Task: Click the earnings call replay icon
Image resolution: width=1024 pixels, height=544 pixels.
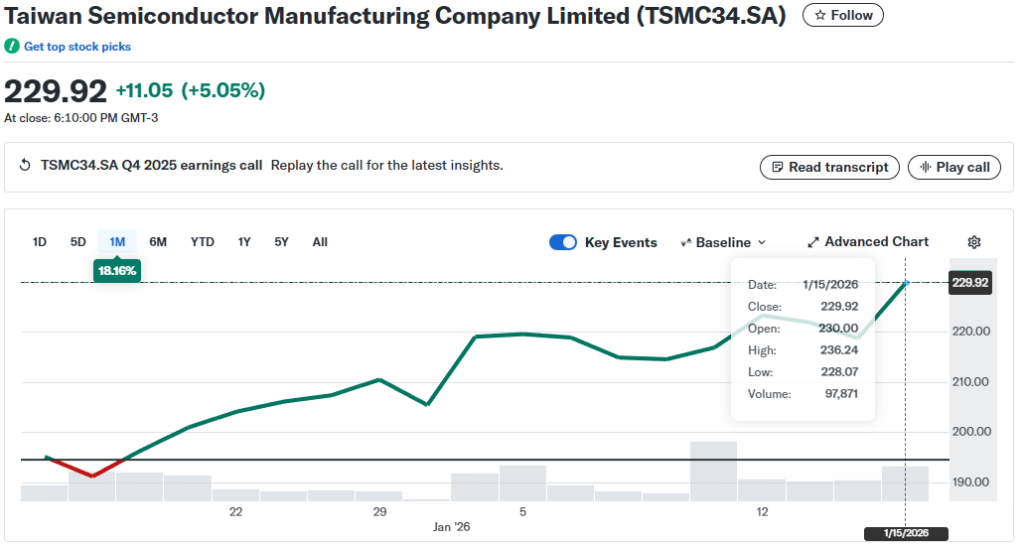Action: click(x=26, y=166)
